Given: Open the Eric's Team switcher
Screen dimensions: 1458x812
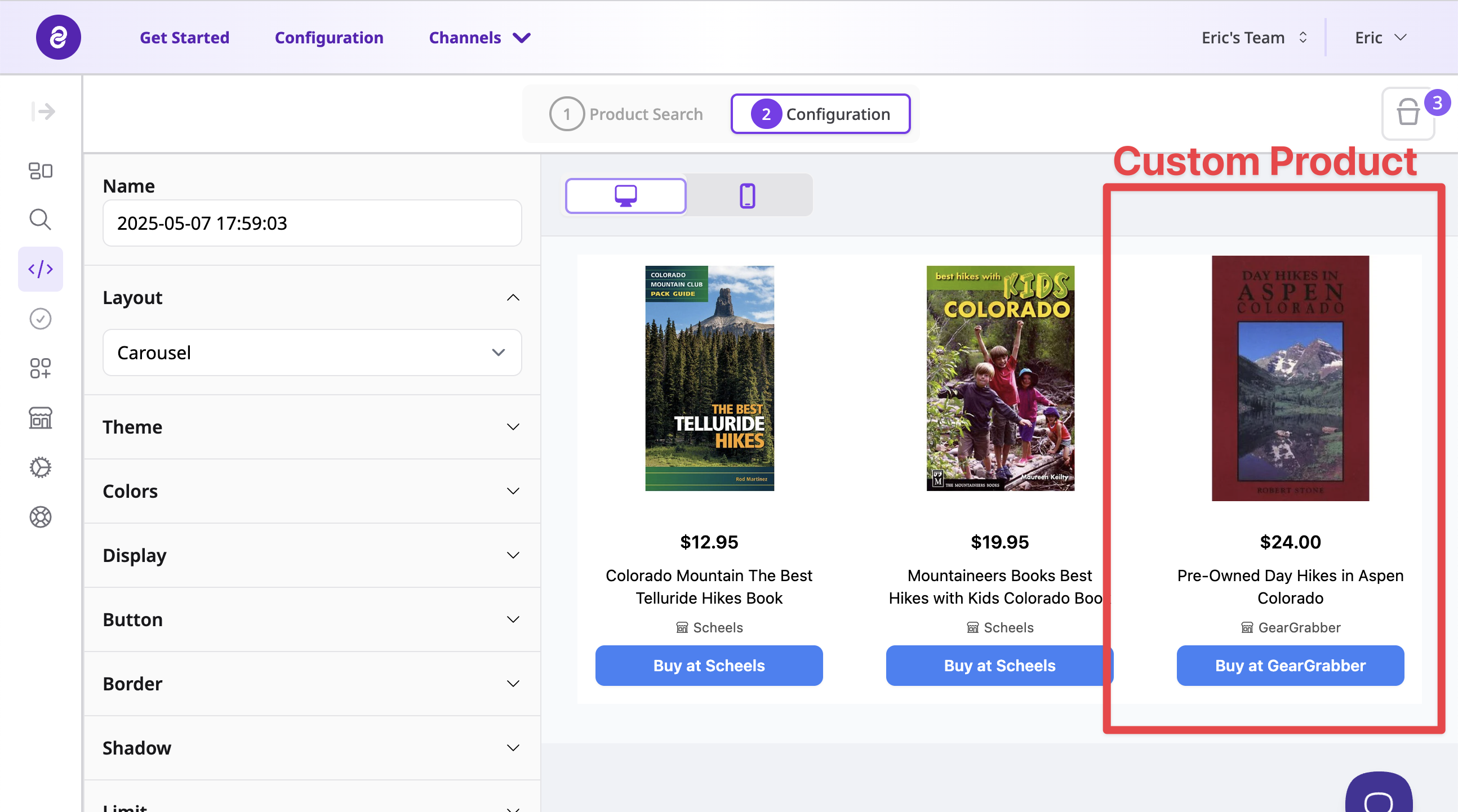Looking at the screenshot, I should 1253,38.
